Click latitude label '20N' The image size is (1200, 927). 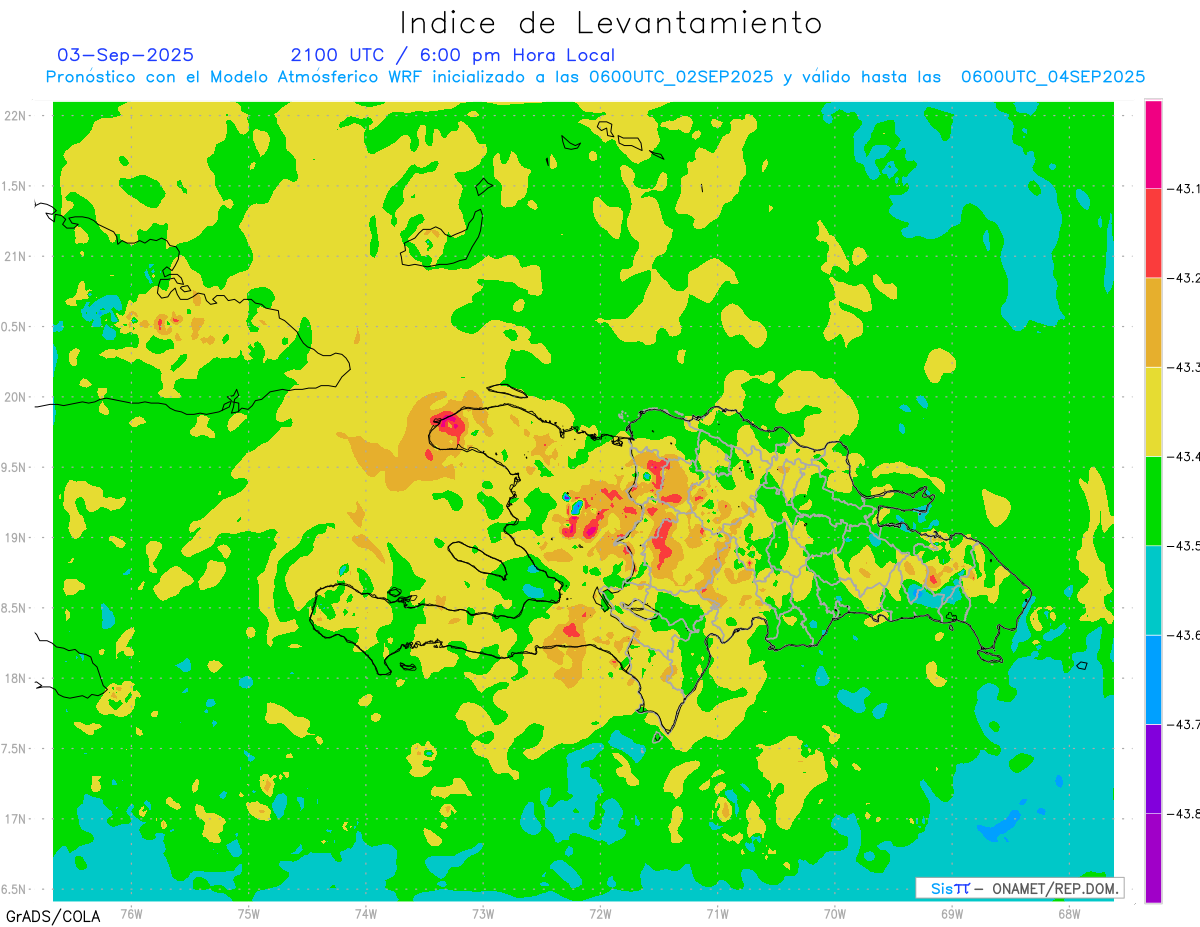tap(16, 397)
